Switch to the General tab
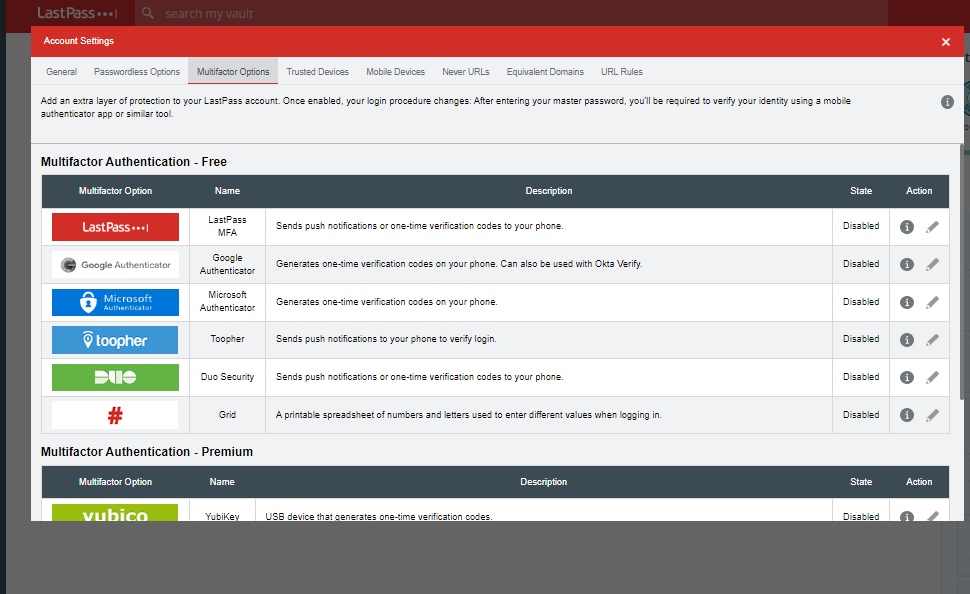 click(61, 72)
